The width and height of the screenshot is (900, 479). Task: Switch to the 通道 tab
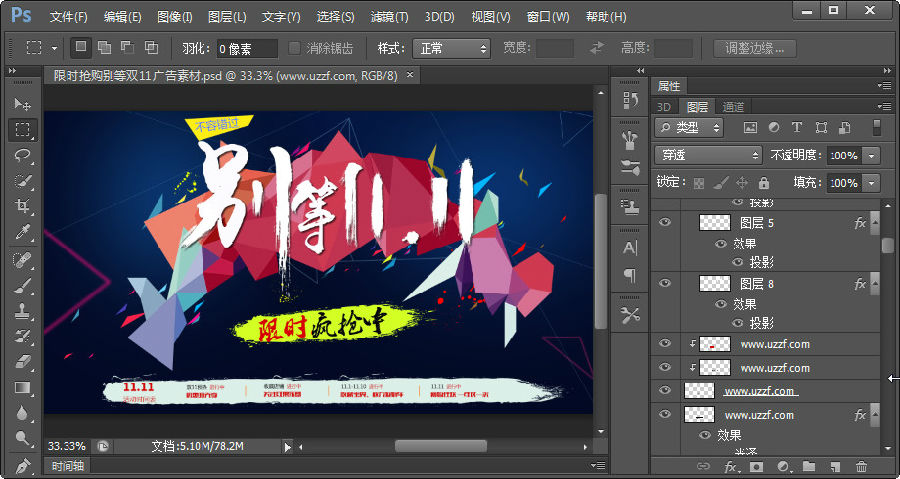click(x=733, y=107)
